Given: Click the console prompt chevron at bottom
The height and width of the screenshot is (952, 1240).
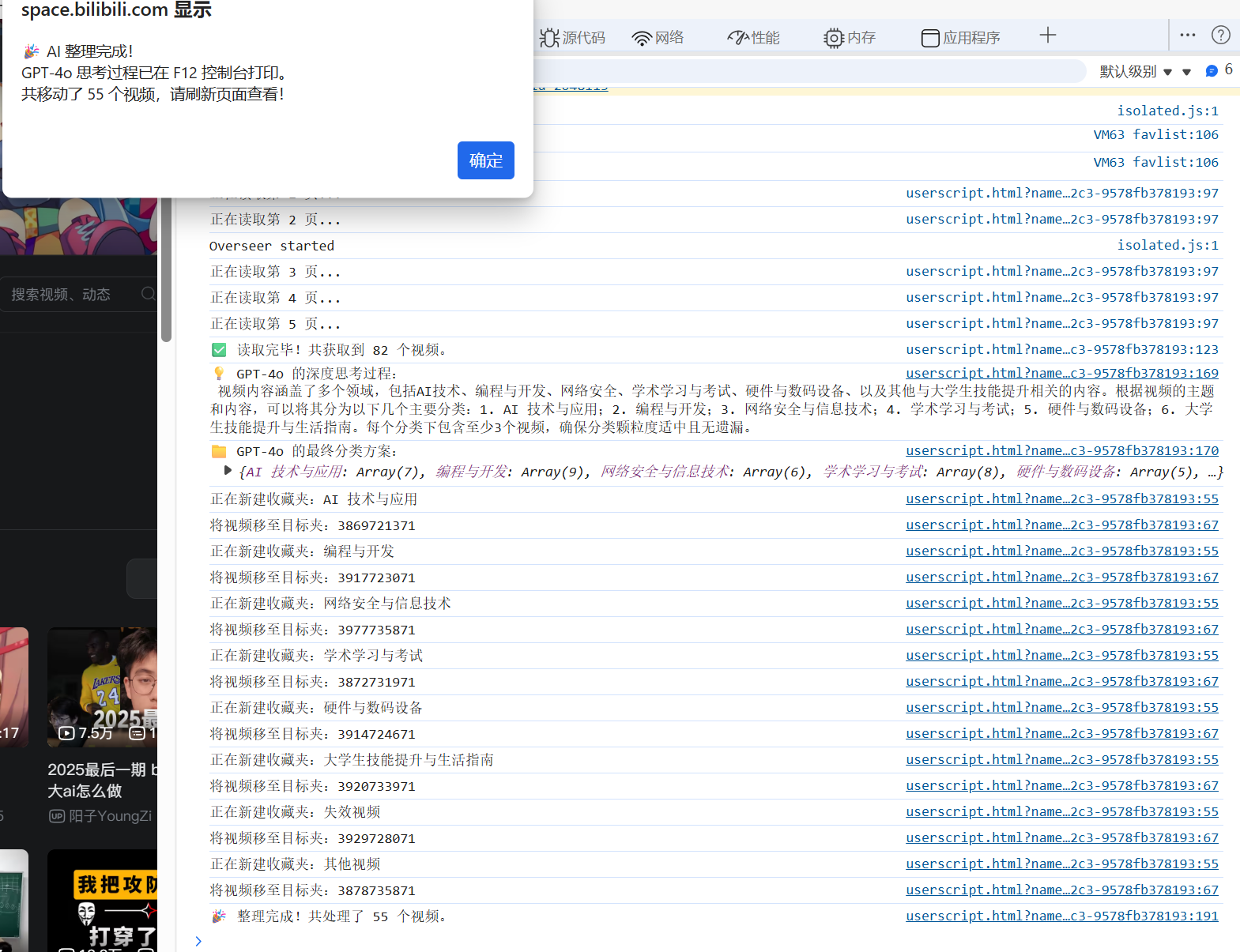Looking at the screenshot, I should [x=198, y=941].
